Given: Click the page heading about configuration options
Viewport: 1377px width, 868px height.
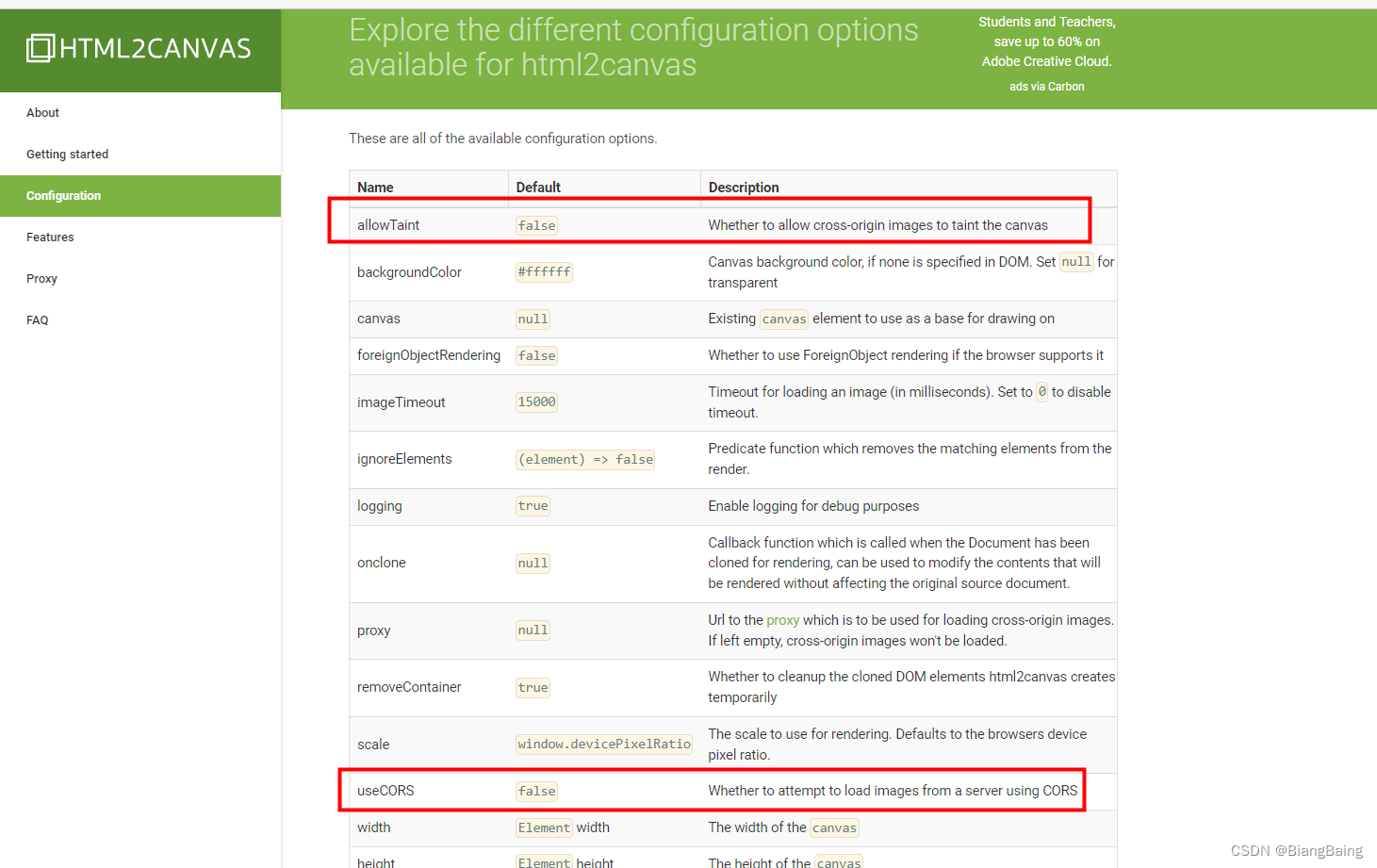Looking at the screenshot, I should coord(633,47).
